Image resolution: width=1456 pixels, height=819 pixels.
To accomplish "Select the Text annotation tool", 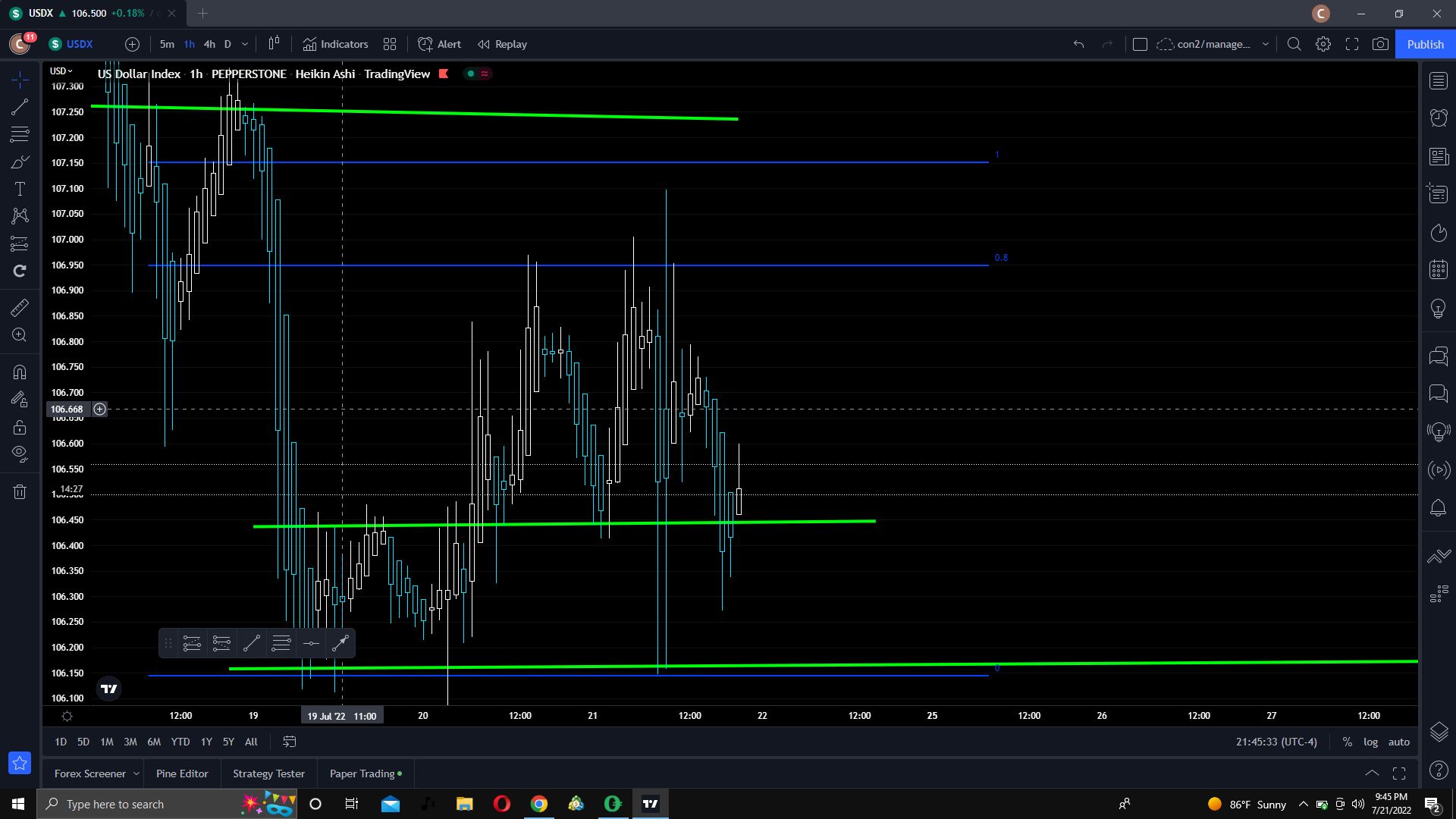I will click(x=20, y=189).
